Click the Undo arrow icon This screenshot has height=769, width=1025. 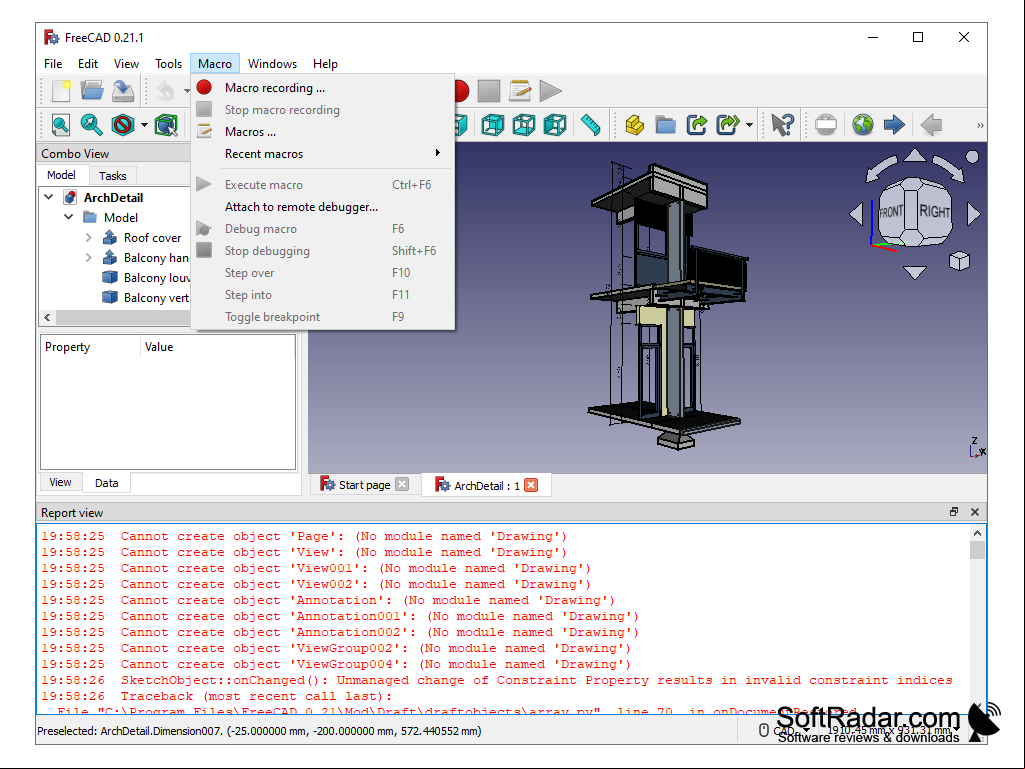pyautogui.click(x=165, y=91)
